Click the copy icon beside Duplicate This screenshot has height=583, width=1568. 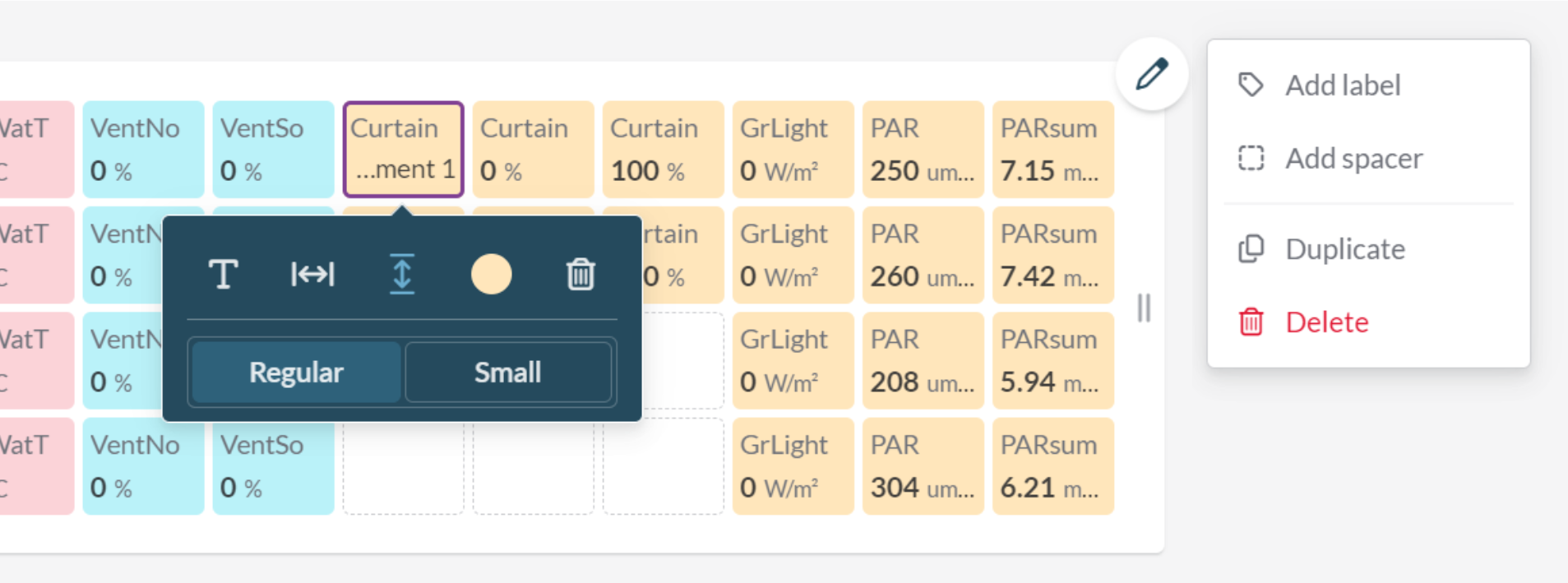tap(1251, 249)
